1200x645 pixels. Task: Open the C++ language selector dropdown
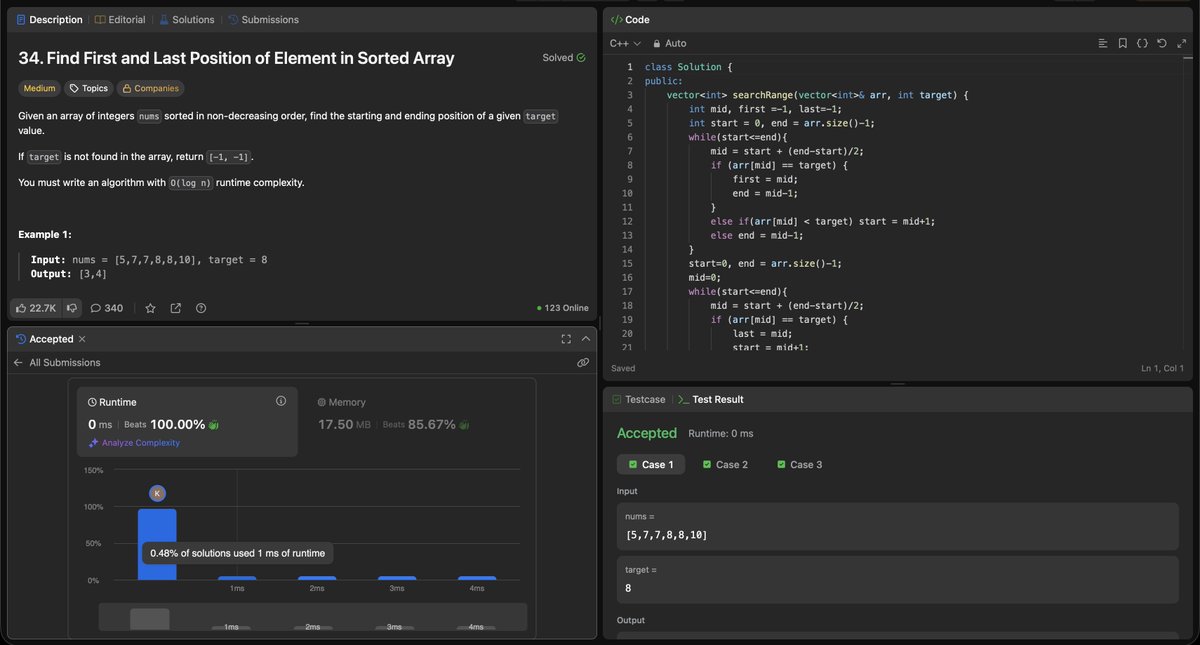point(621,43)
